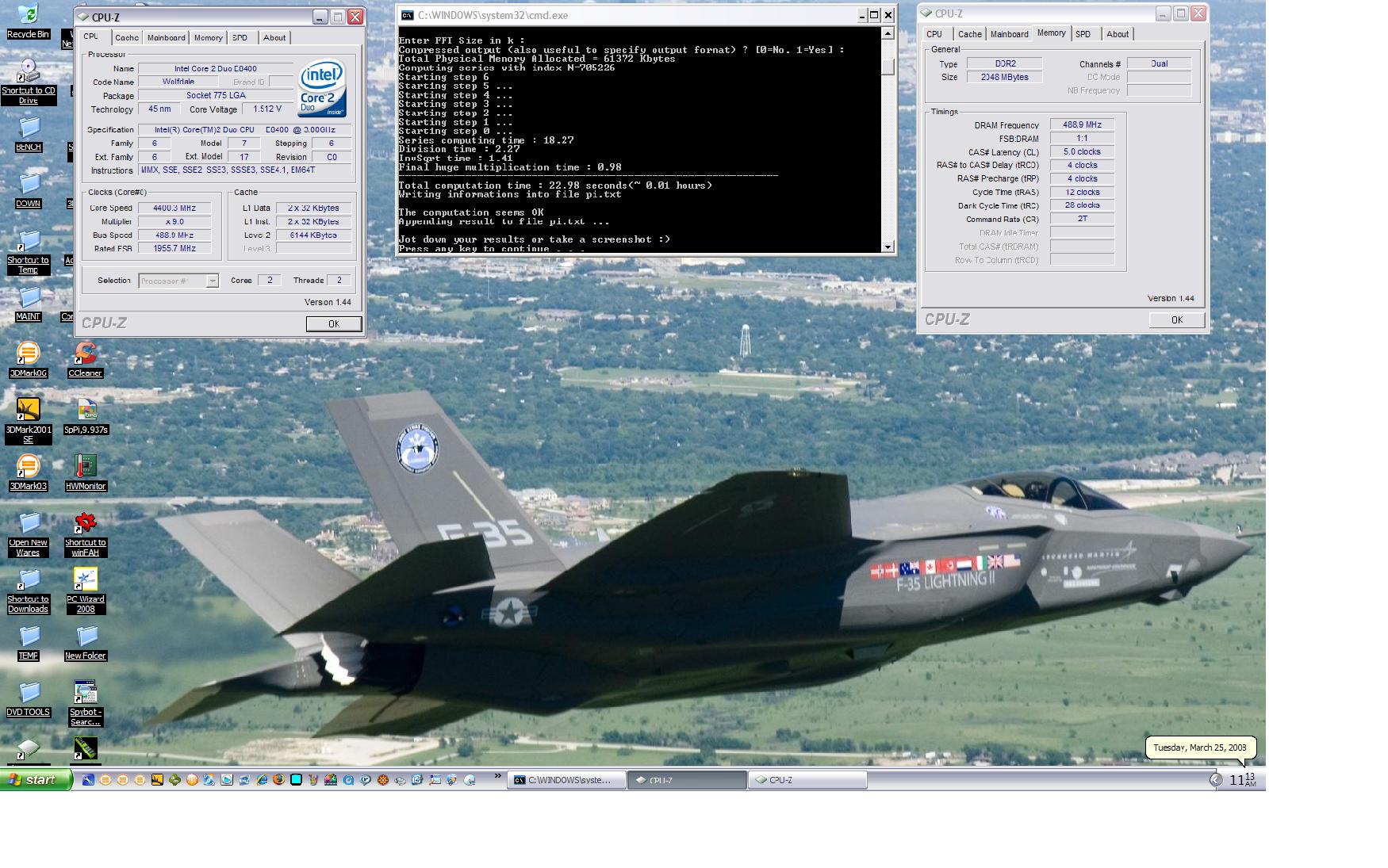Image resolution: width=1388 pixels, height=868 pixels.
Task: Launch the 3DMark03 desktop shortcut
Action: pos(28,473)
